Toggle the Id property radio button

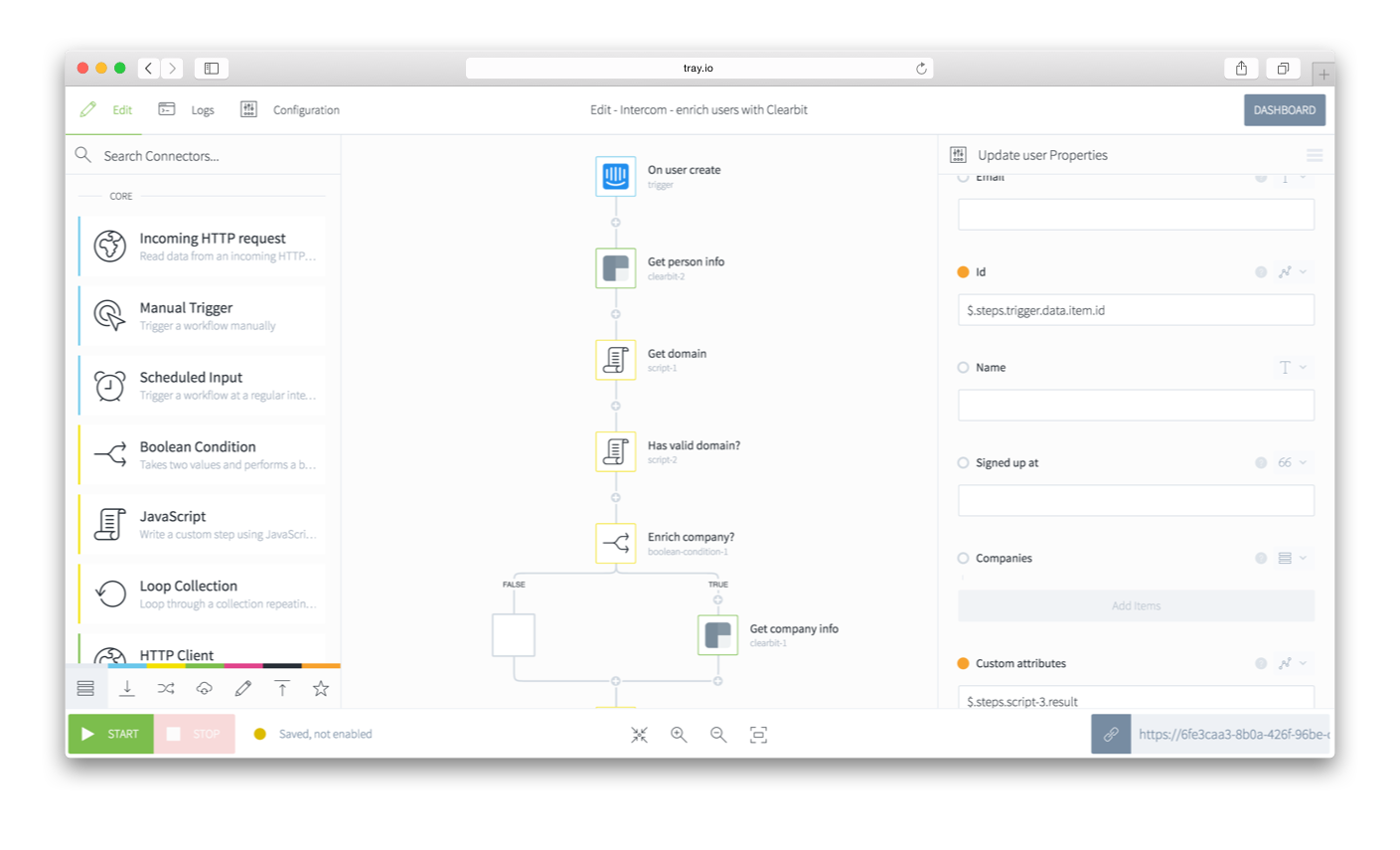click(963, 271)
